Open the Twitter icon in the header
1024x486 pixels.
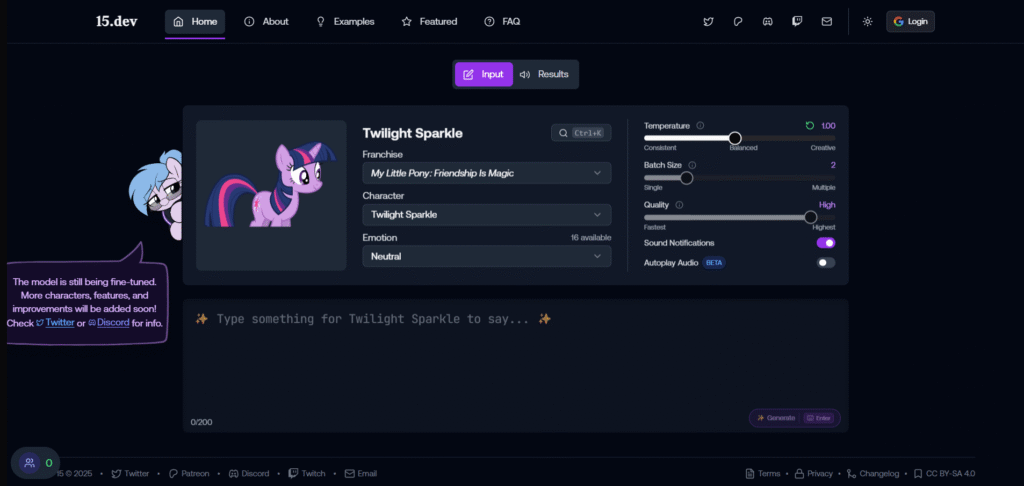(x=708, y=21)
